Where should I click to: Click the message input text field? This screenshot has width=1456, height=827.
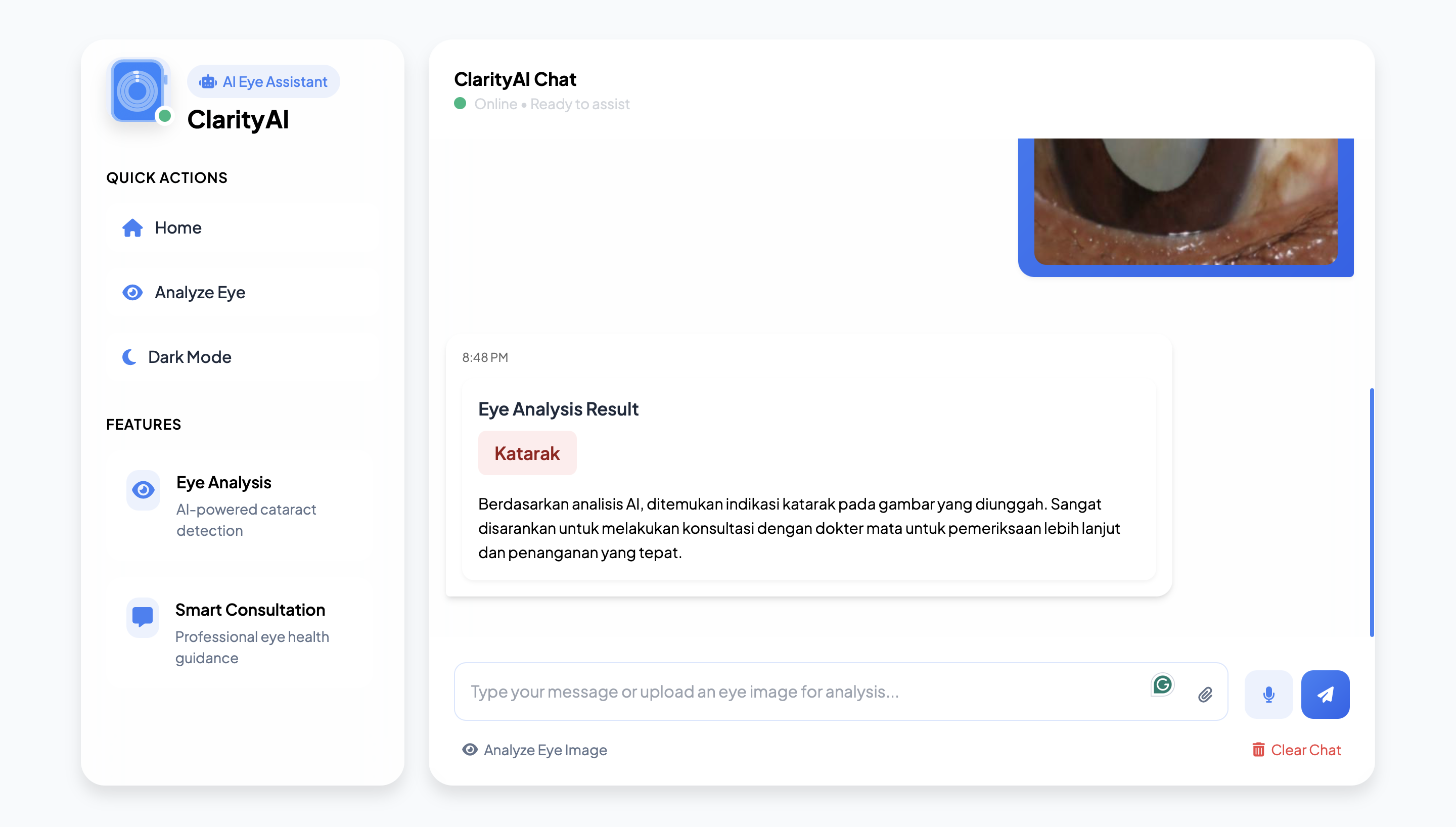(x=795, y=691)
